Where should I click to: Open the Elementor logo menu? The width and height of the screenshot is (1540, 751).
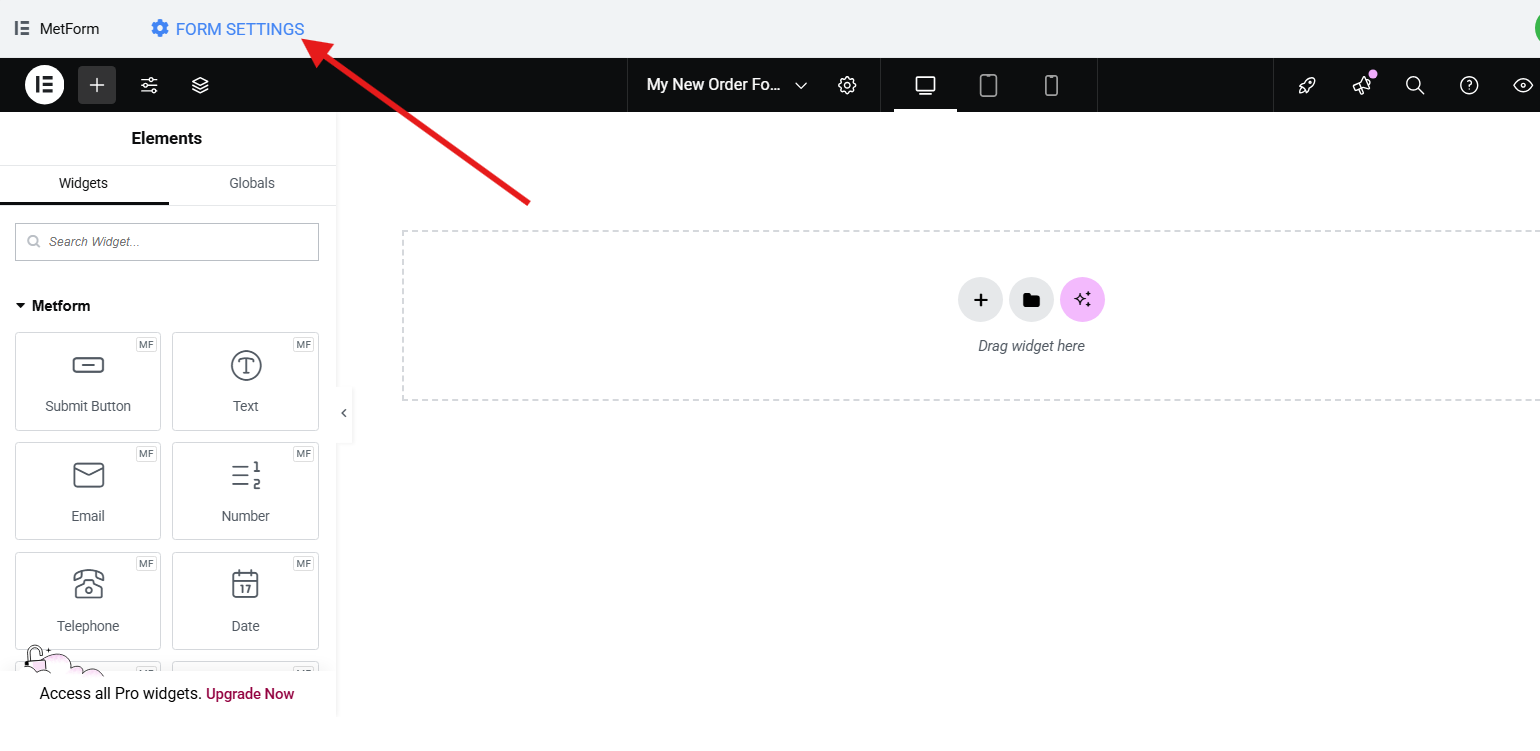point(45,85)
